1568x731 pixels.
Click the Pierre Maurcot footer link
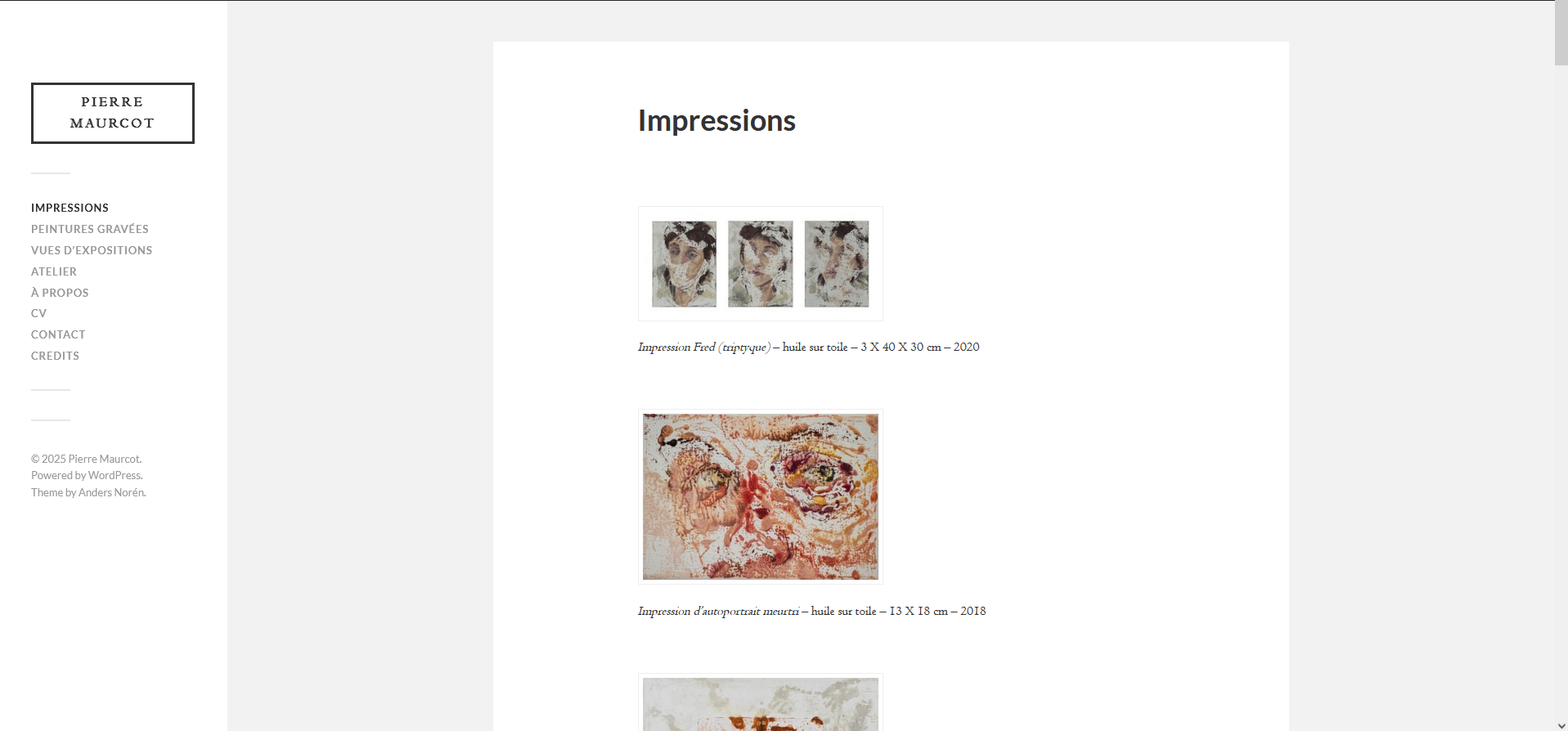[104, 459]
